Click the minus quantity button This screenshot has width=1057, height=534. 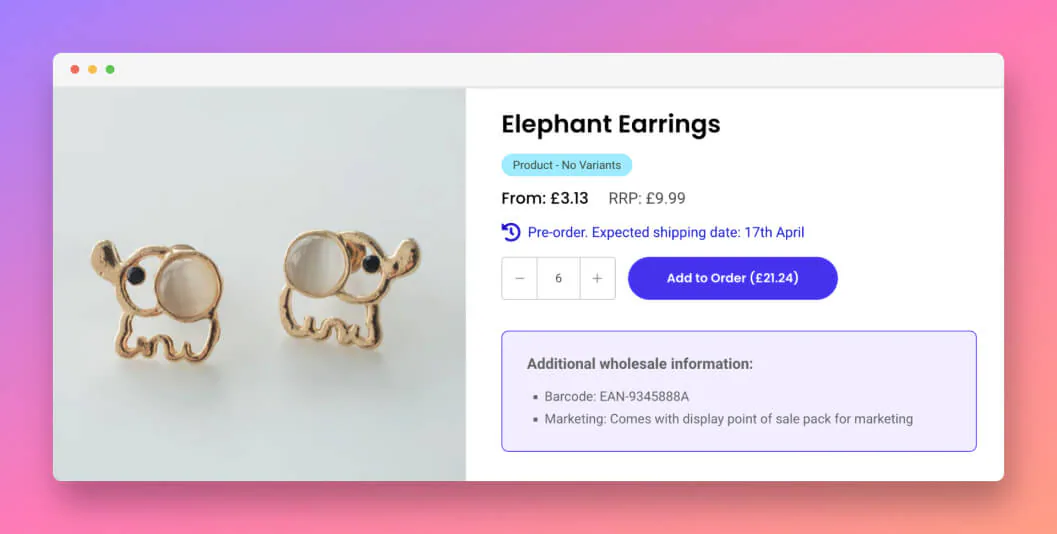click(520, 278)
